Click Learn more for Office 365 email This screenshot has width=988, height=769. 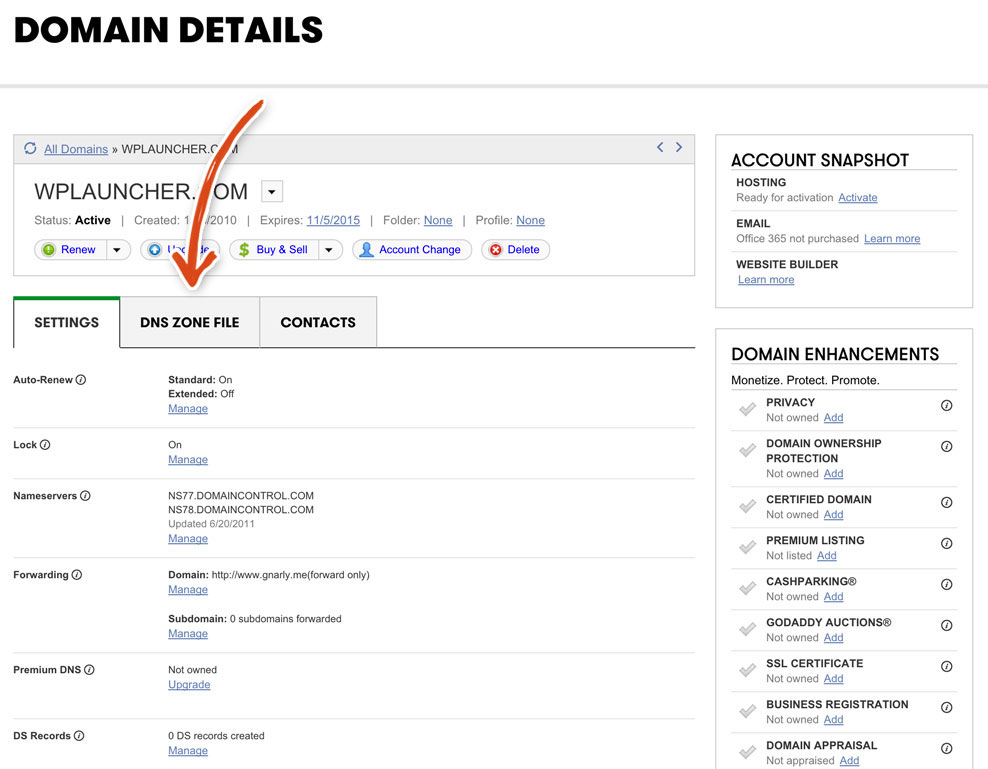[892, 238]
